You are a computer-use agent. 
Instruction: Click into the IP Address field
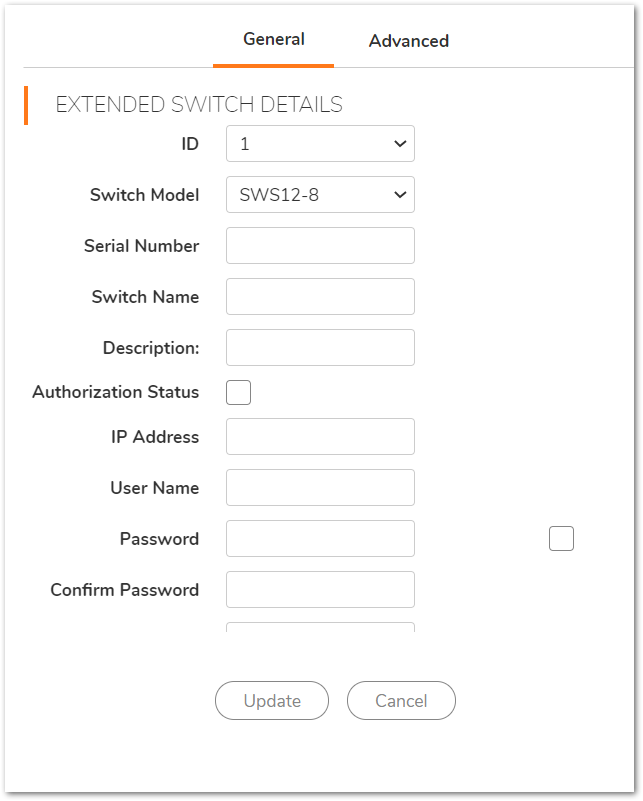coord(320,437)
